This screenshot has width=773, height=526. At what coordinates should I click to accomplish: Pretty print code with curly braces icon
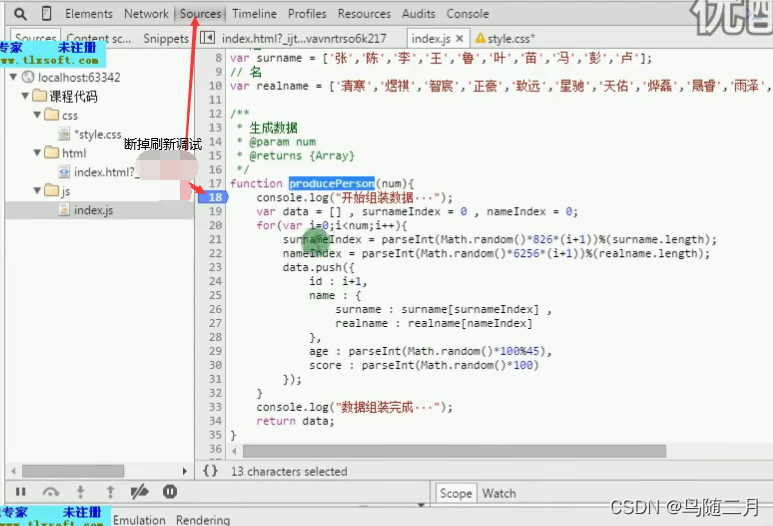tap(210, 470)
